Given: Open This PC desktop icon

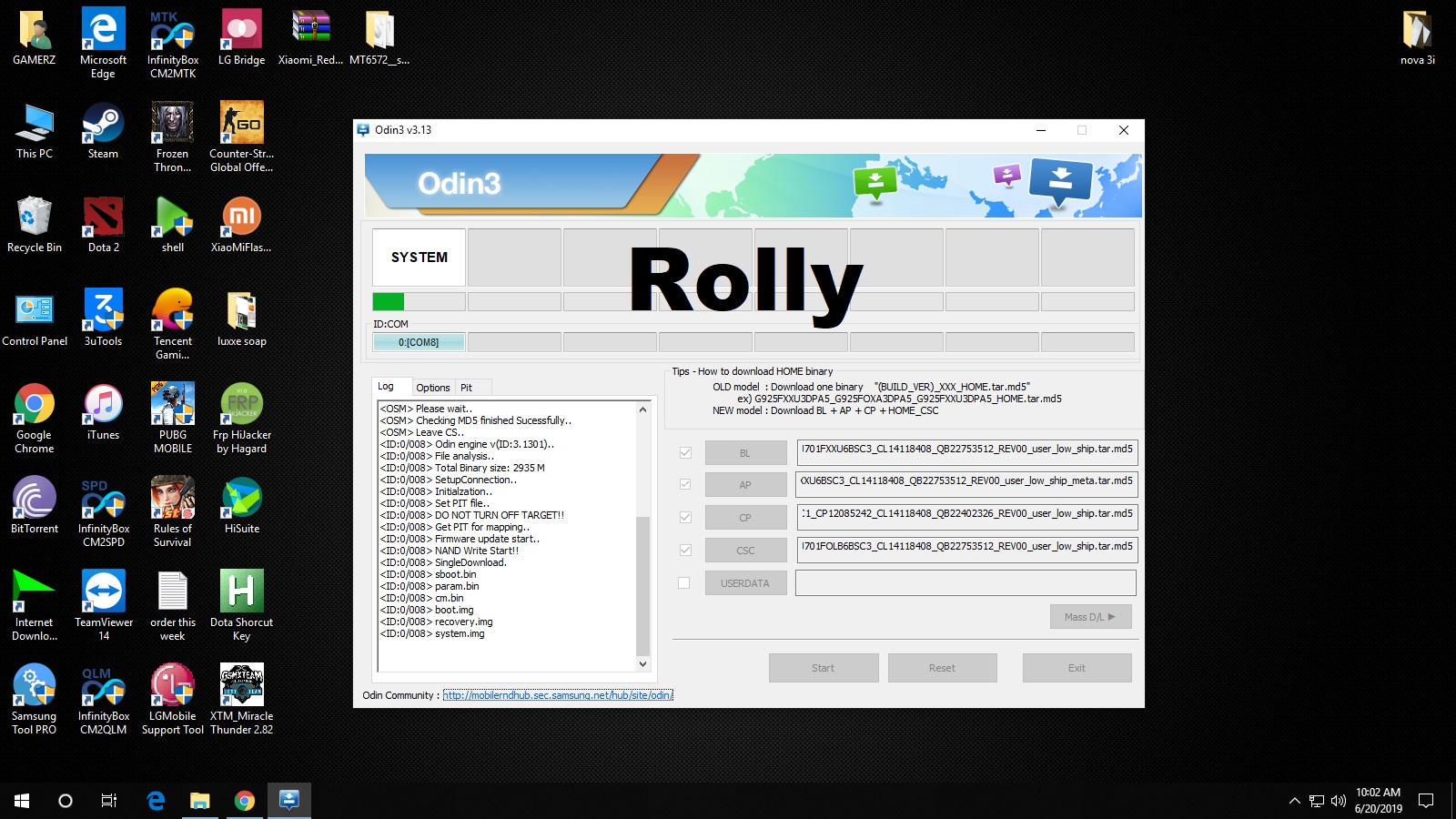Looking at the screenshot, I should point(35,131).
